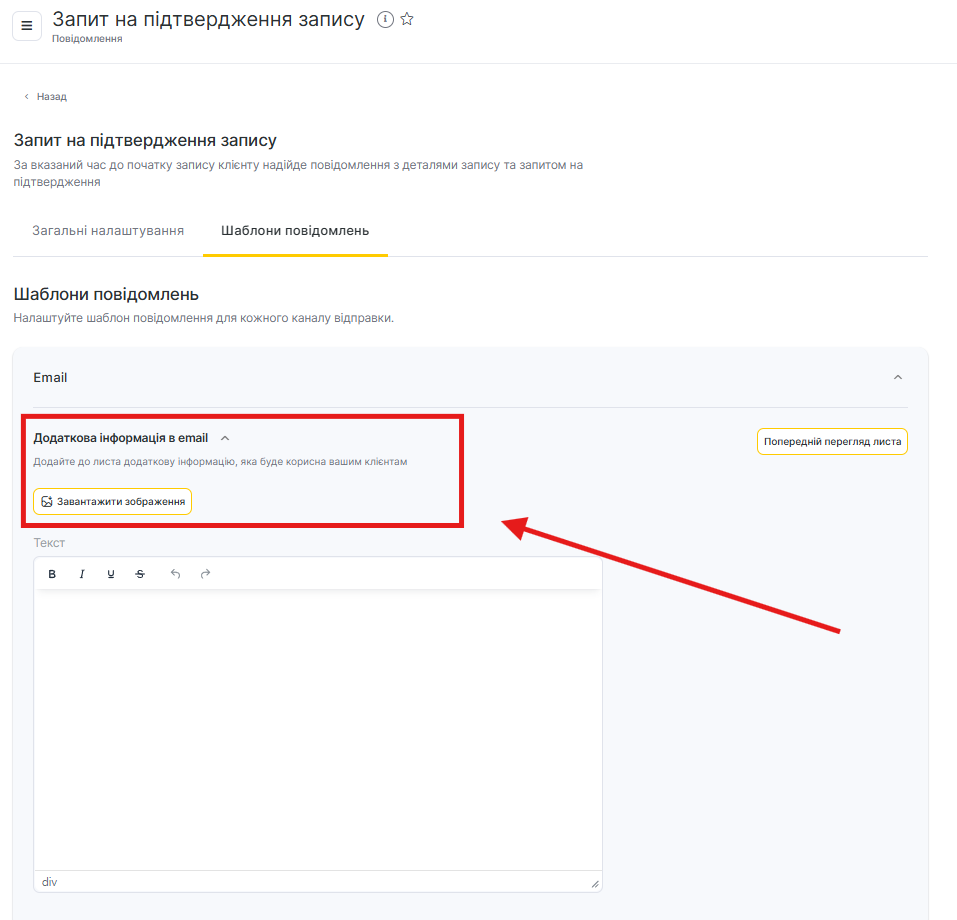Click the div element path in editor footer
The height and width of the screenshot is (920, 957).
pos(49,882)
